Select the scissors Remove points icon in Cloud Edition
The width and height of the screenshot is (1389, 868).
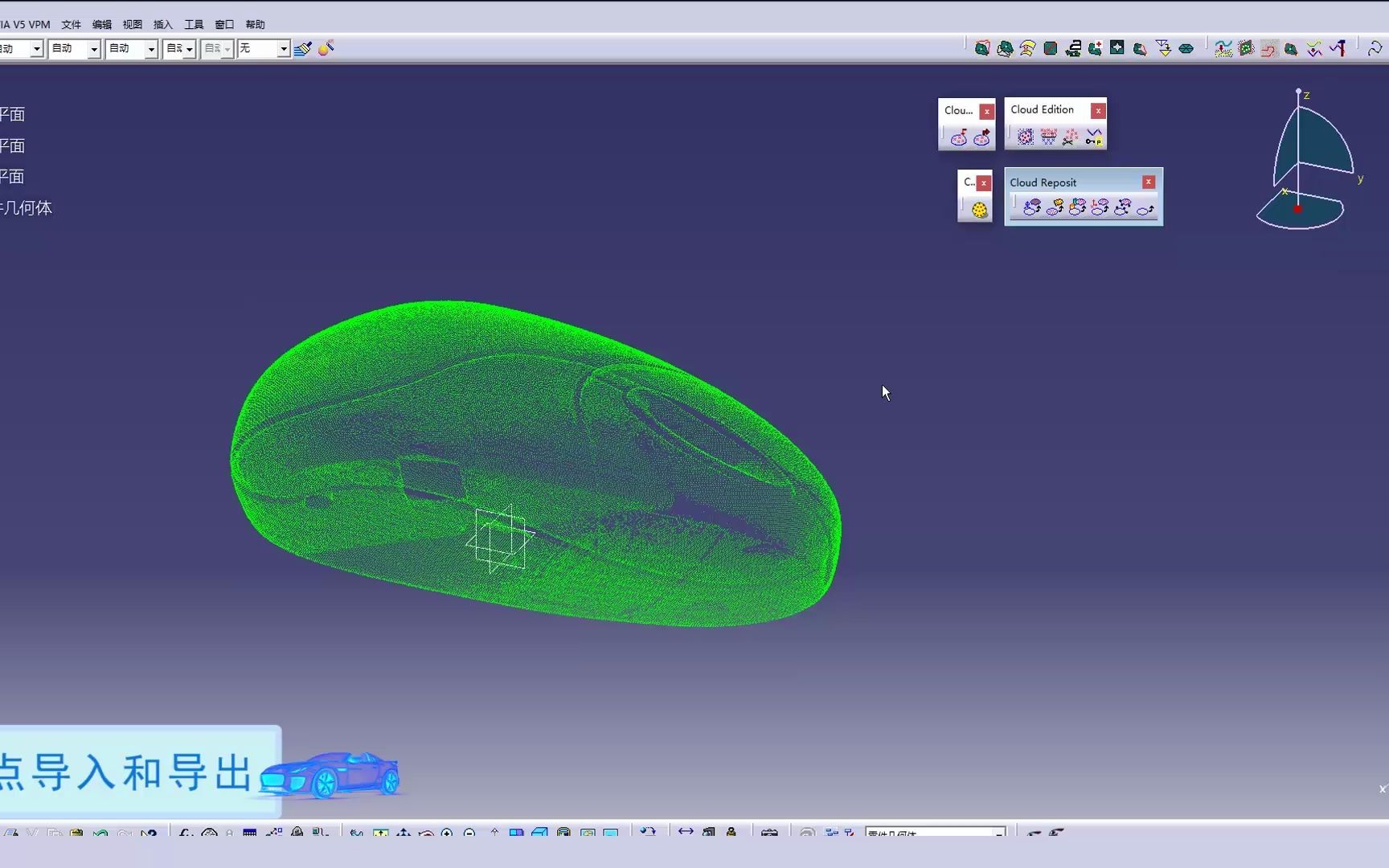tap(1071, 137)
